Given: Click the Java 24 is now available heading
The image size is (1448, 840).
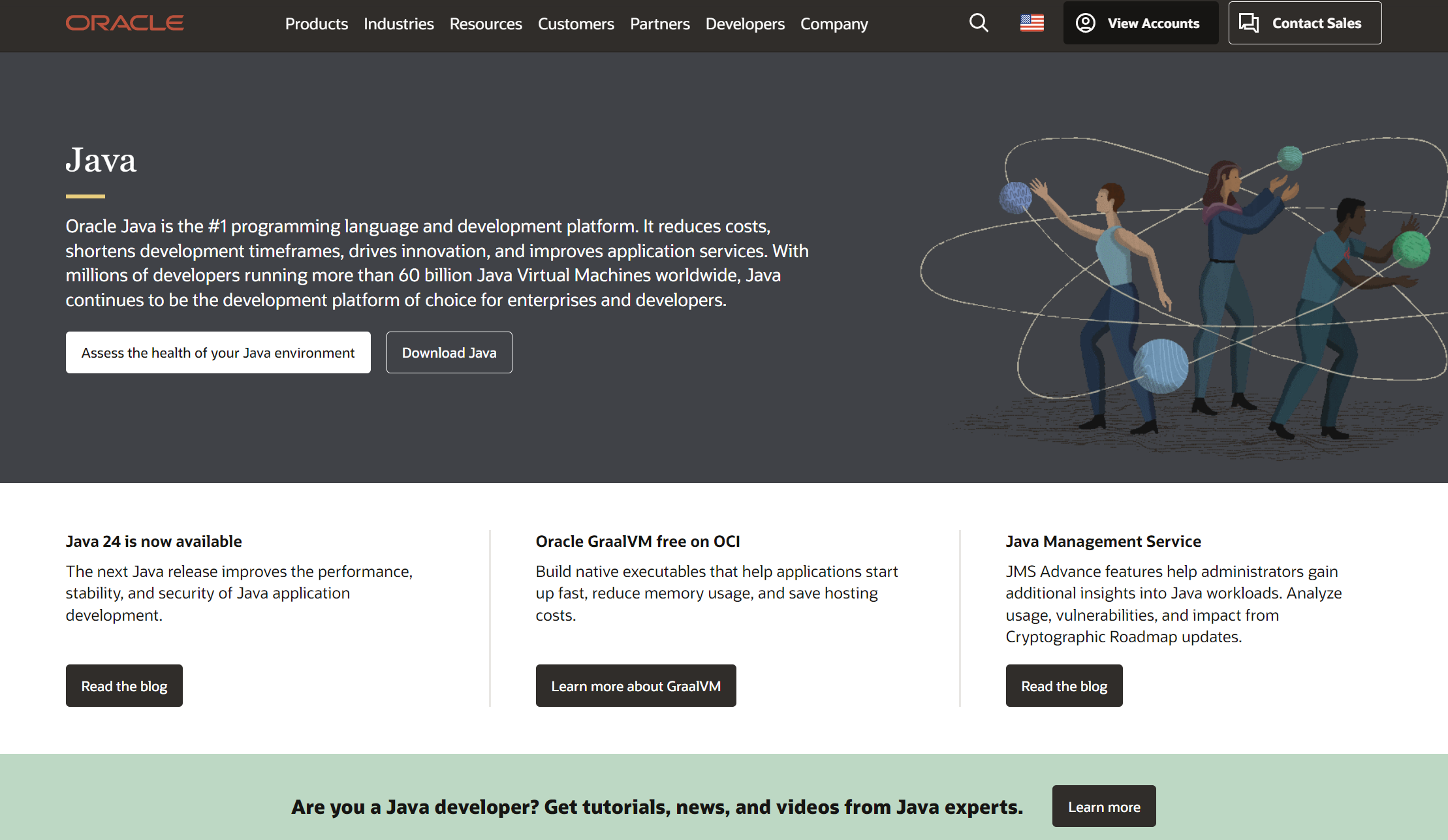Looking at the screenshot, I should [153, 541].
